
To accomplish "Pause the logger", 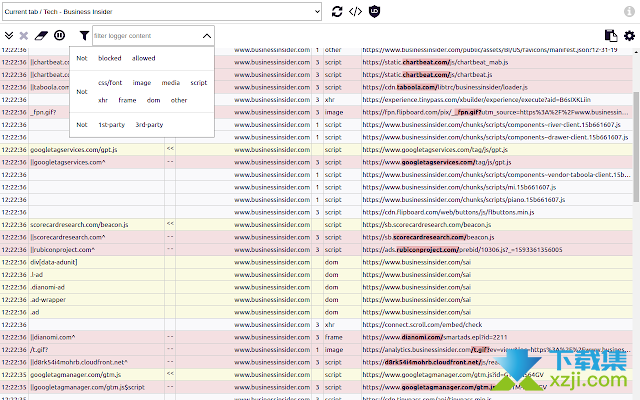I will click(60, 36).
